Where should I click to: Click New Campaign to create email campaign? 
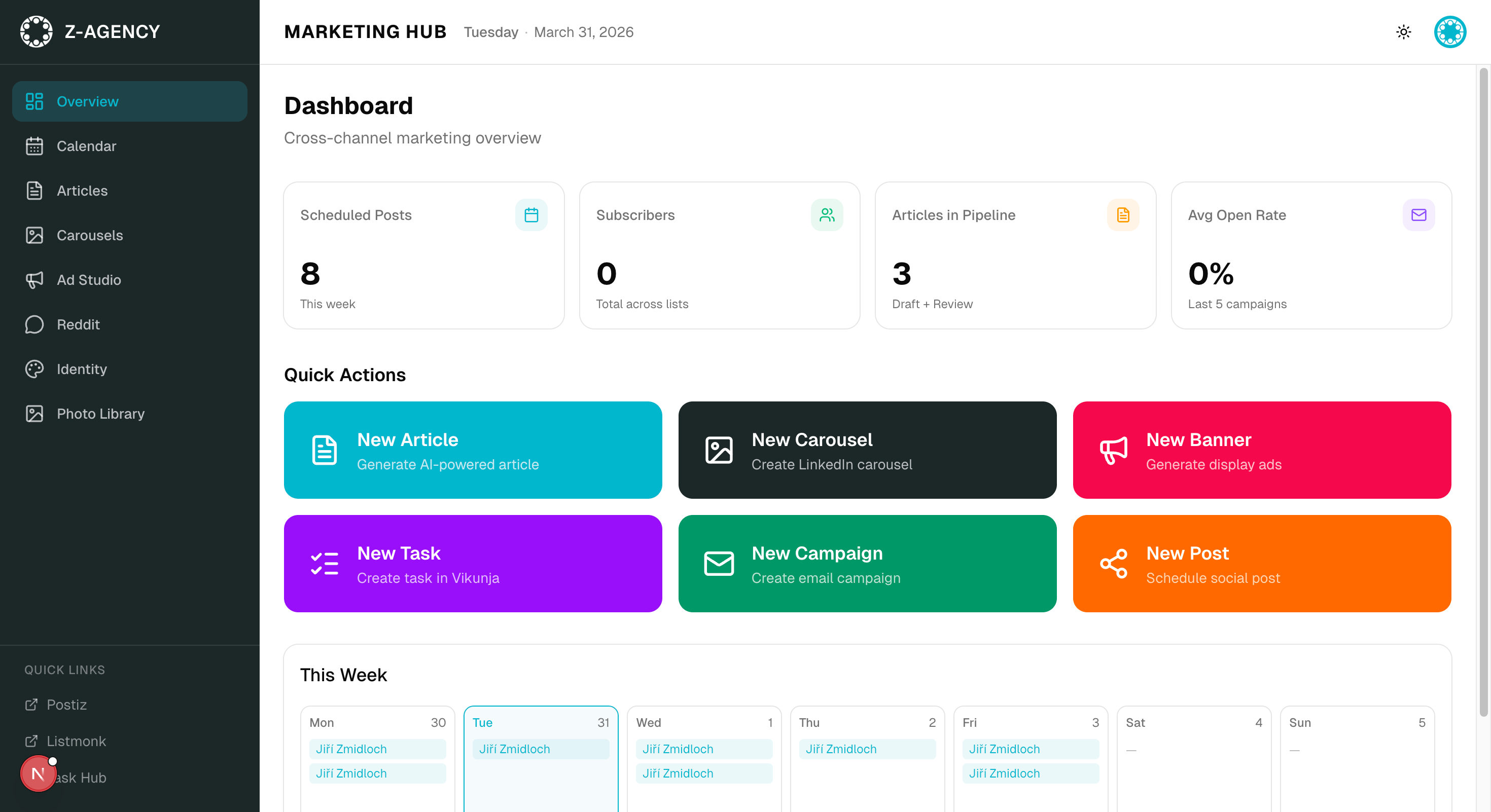tap(867, 563)
